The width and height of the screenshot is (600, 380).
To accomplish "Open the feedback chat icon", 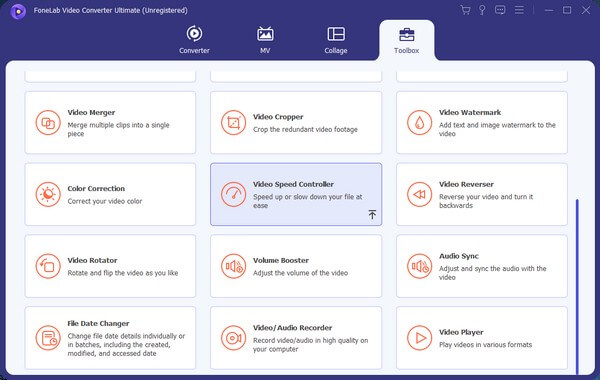I will 500,10.
